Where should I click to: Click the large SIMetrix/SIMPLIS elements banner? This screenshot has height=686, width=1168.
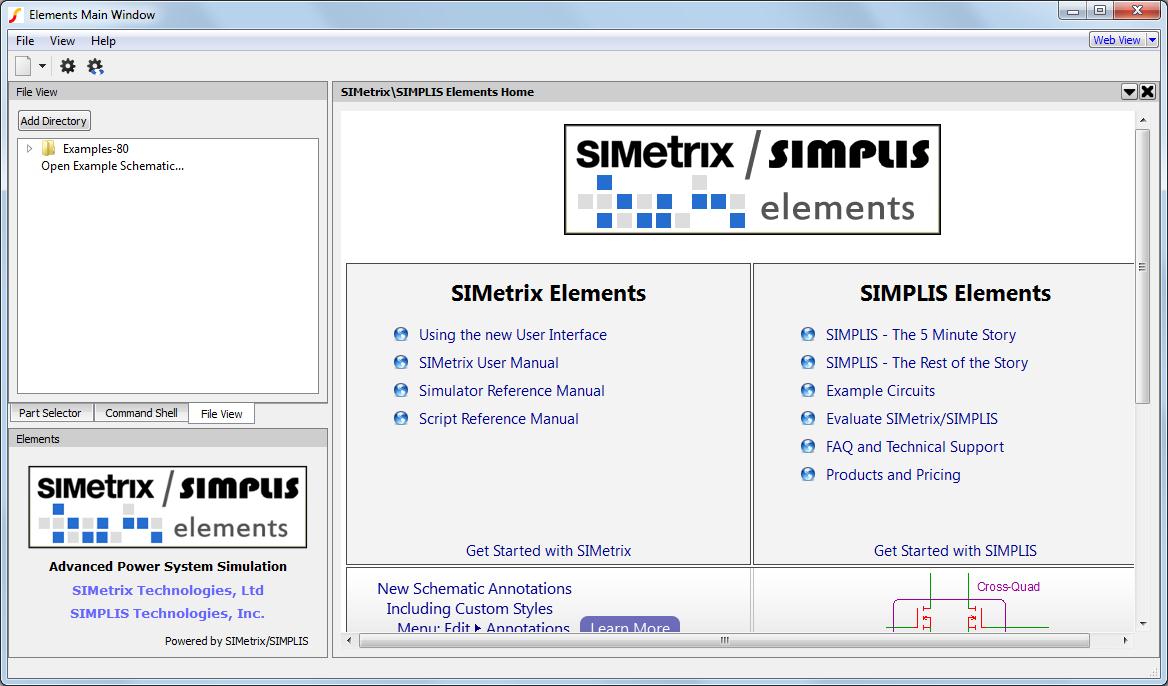pyautogui.click(x=752, y=180)
